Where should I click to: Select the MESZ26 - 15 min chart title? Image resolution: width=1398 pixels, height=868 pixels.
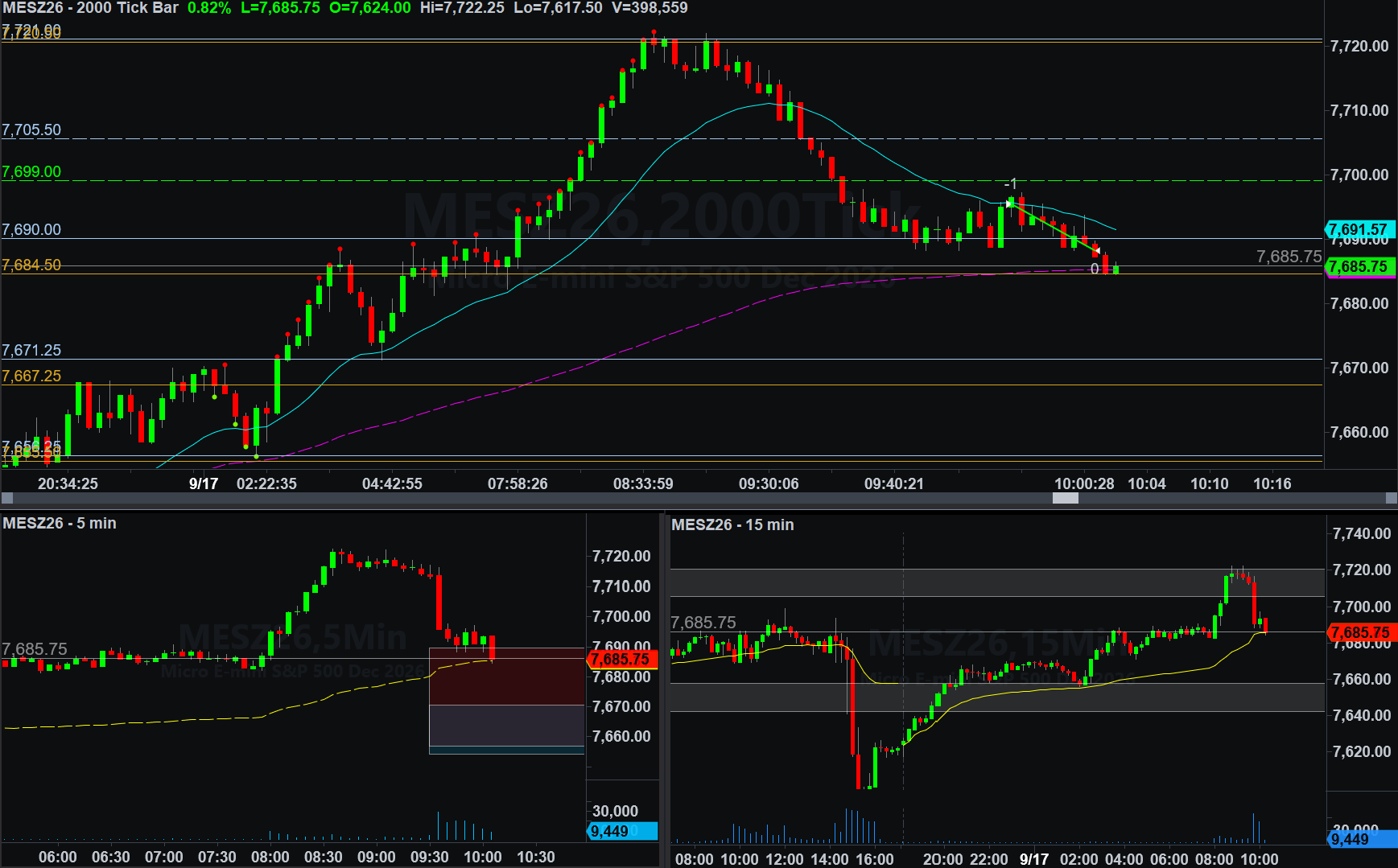[x=732, y=525]
